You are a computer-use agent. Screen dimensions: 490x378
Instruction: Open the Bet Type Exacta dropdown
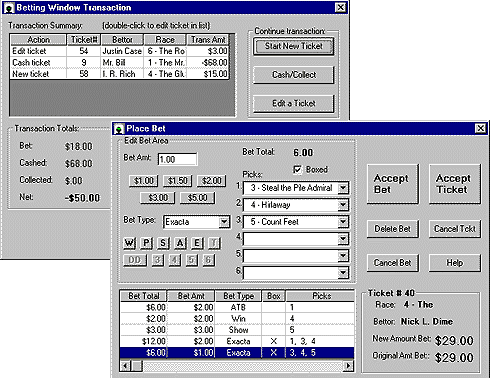pyautogui.click(x=224, y=222)
